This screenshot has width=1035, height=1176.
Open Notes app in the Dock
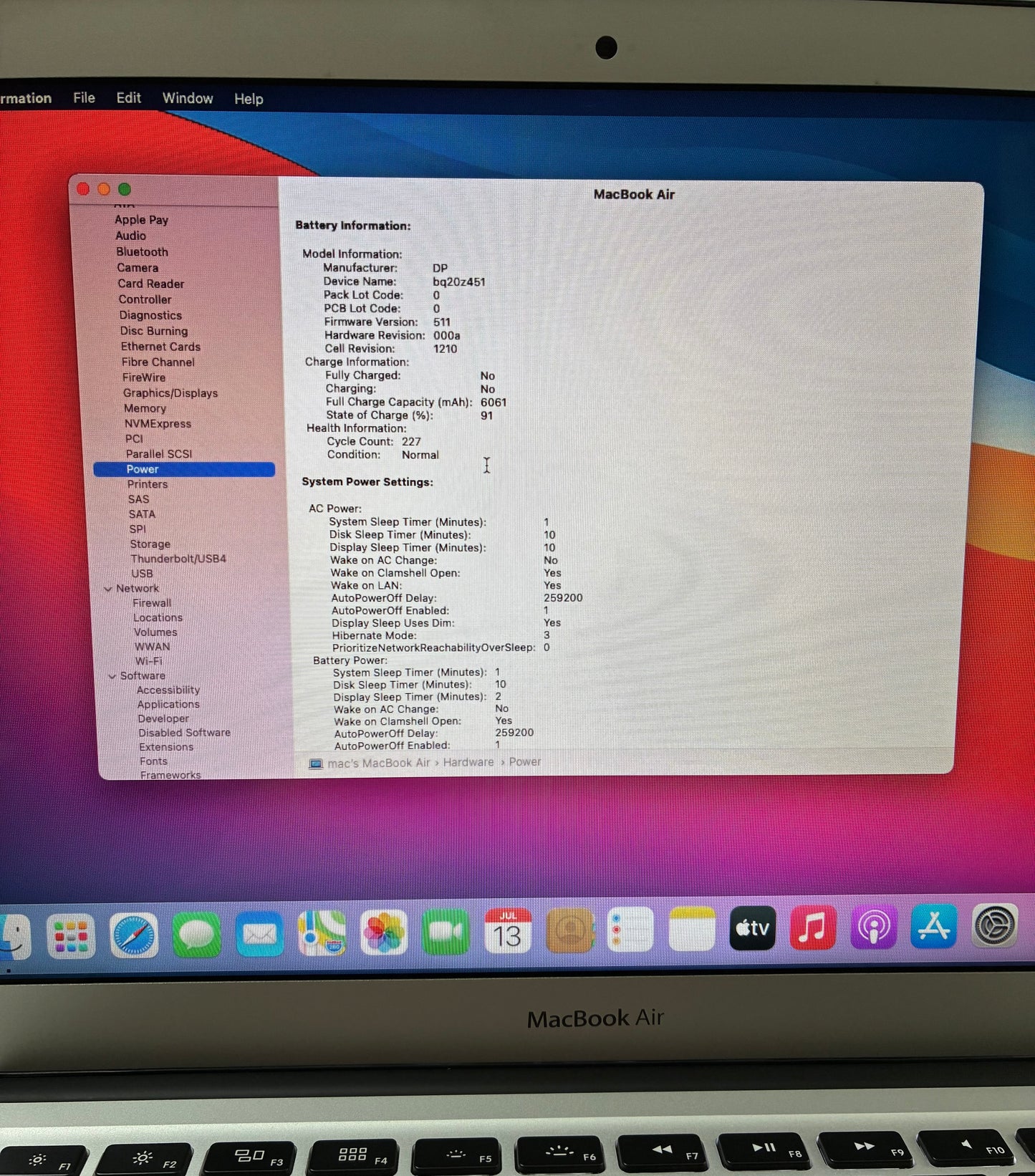[692, 929]
